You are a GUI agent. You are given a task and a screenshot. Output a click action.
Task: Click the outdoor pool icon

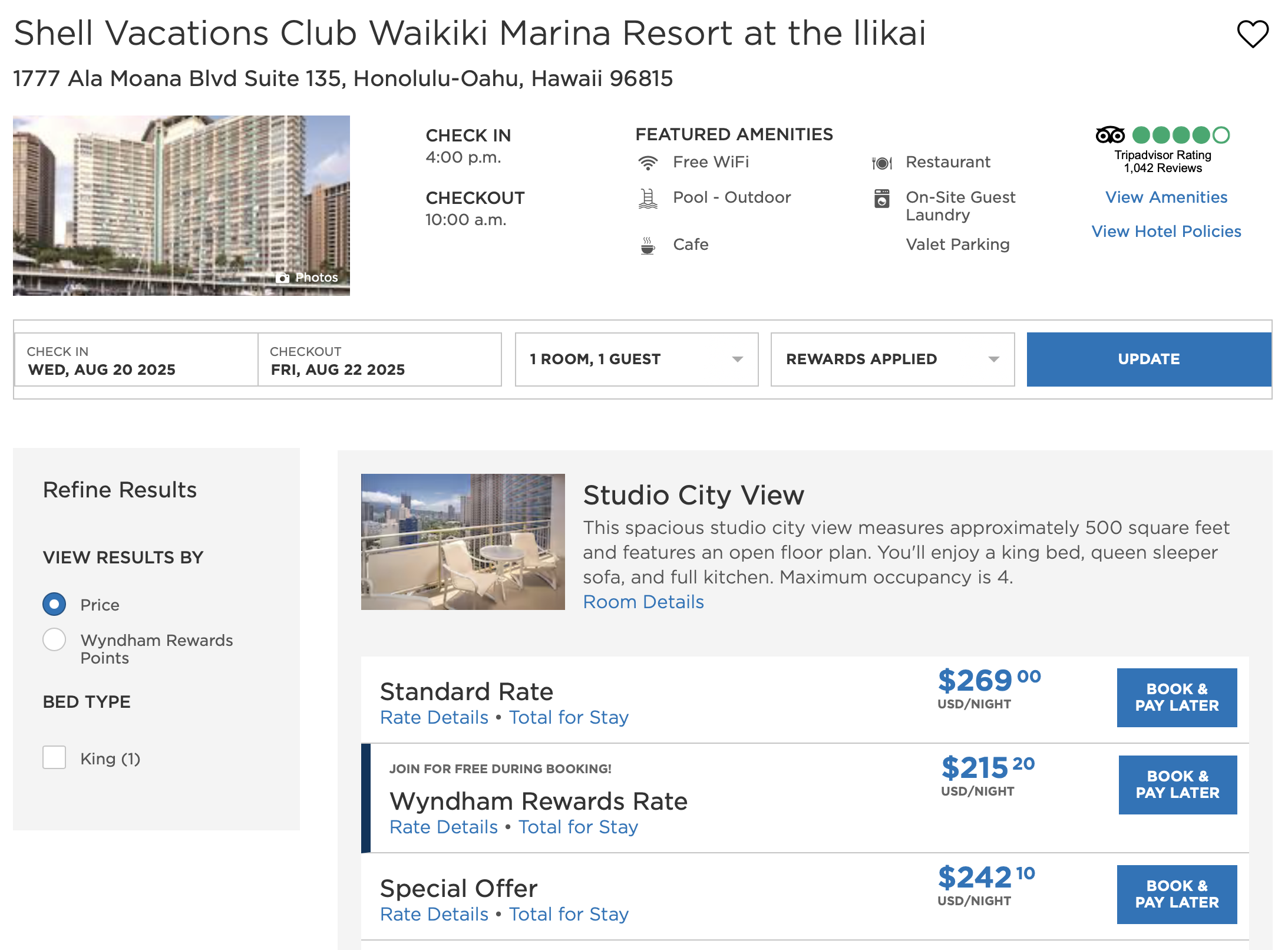click(648, 199)
